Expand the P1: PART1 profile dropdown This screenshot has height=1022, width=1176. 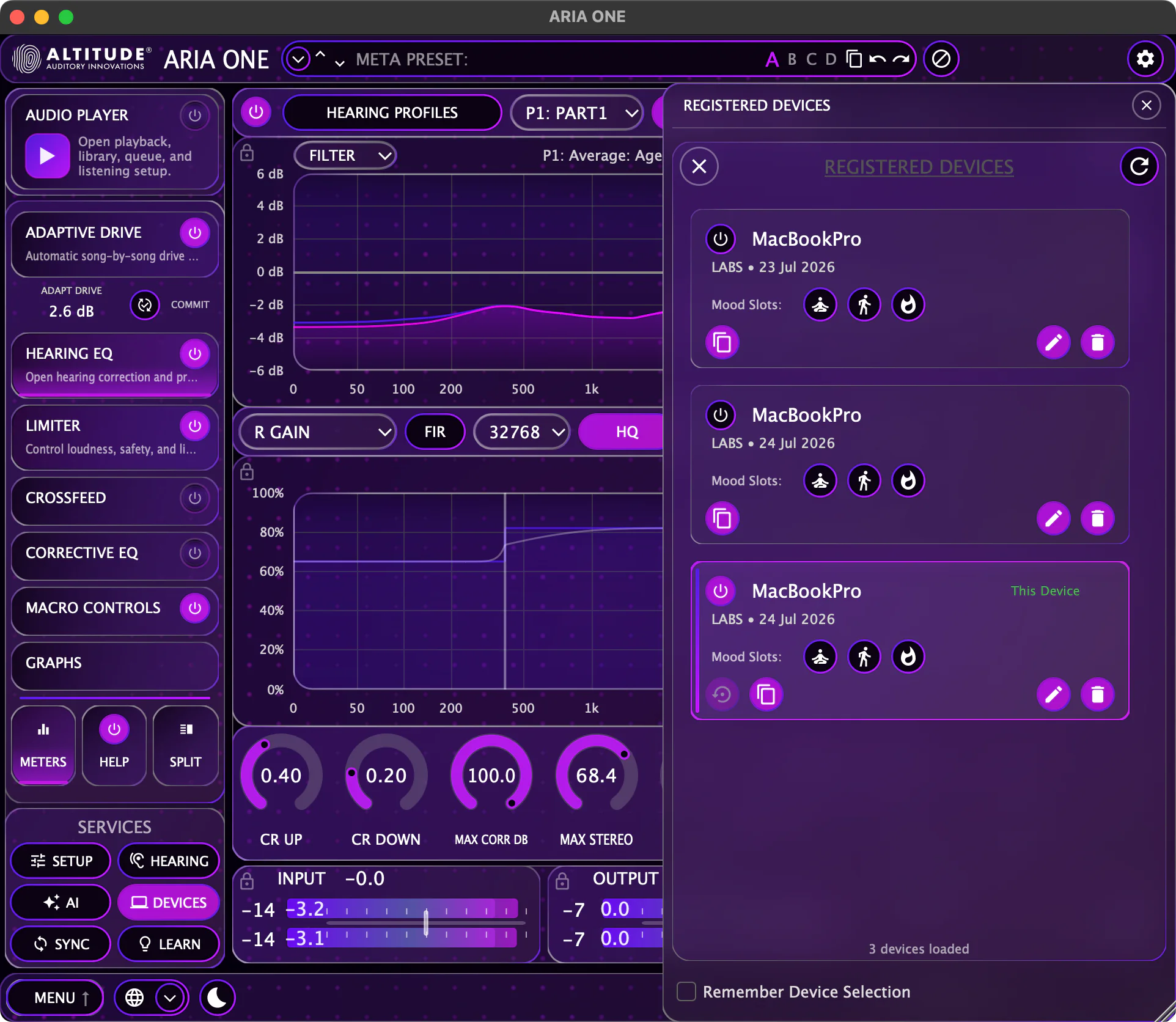(577, 112)
